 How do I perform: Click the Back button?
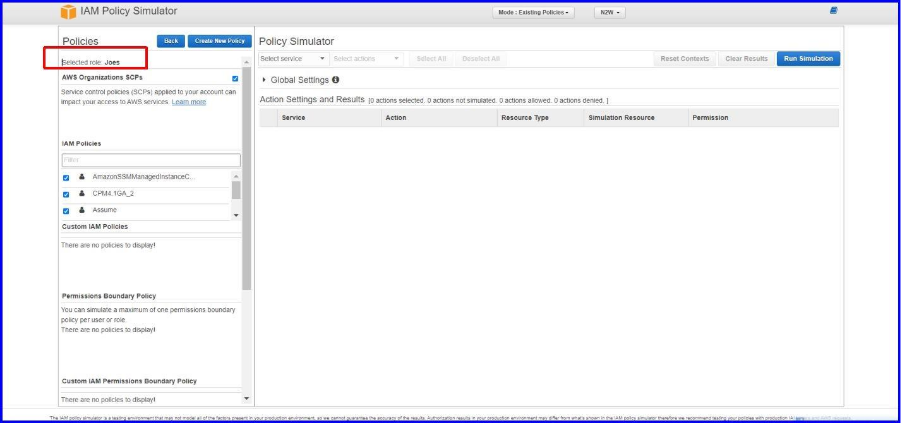[x=171, y=41]
